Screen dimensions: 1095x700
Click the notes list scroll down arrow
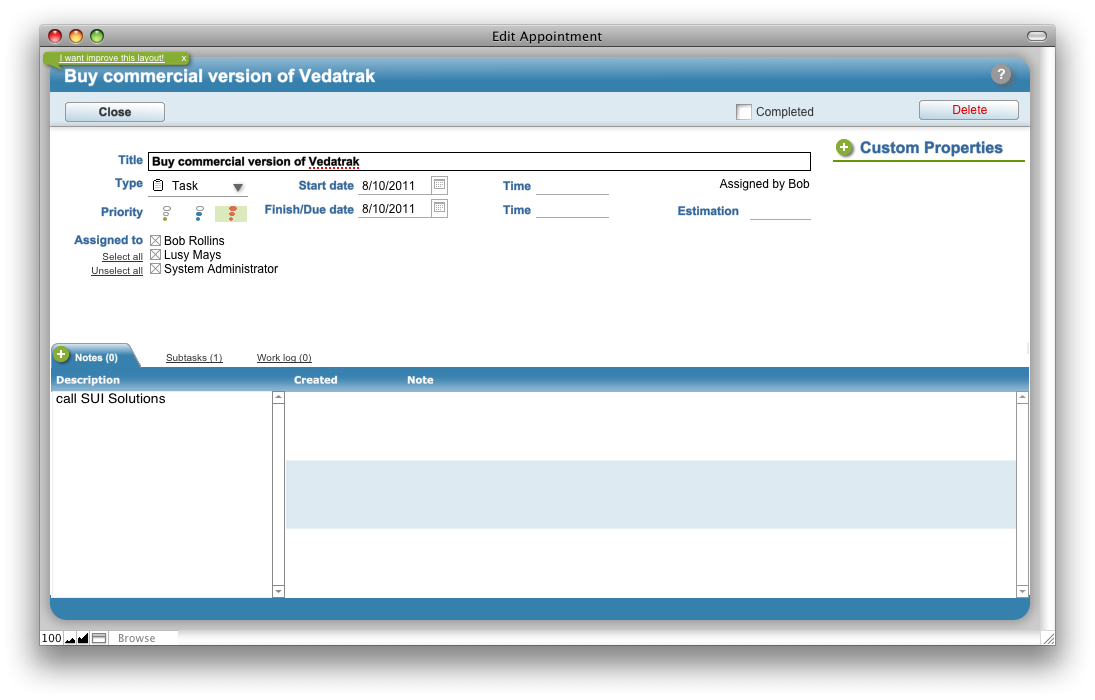point(1022,591)
